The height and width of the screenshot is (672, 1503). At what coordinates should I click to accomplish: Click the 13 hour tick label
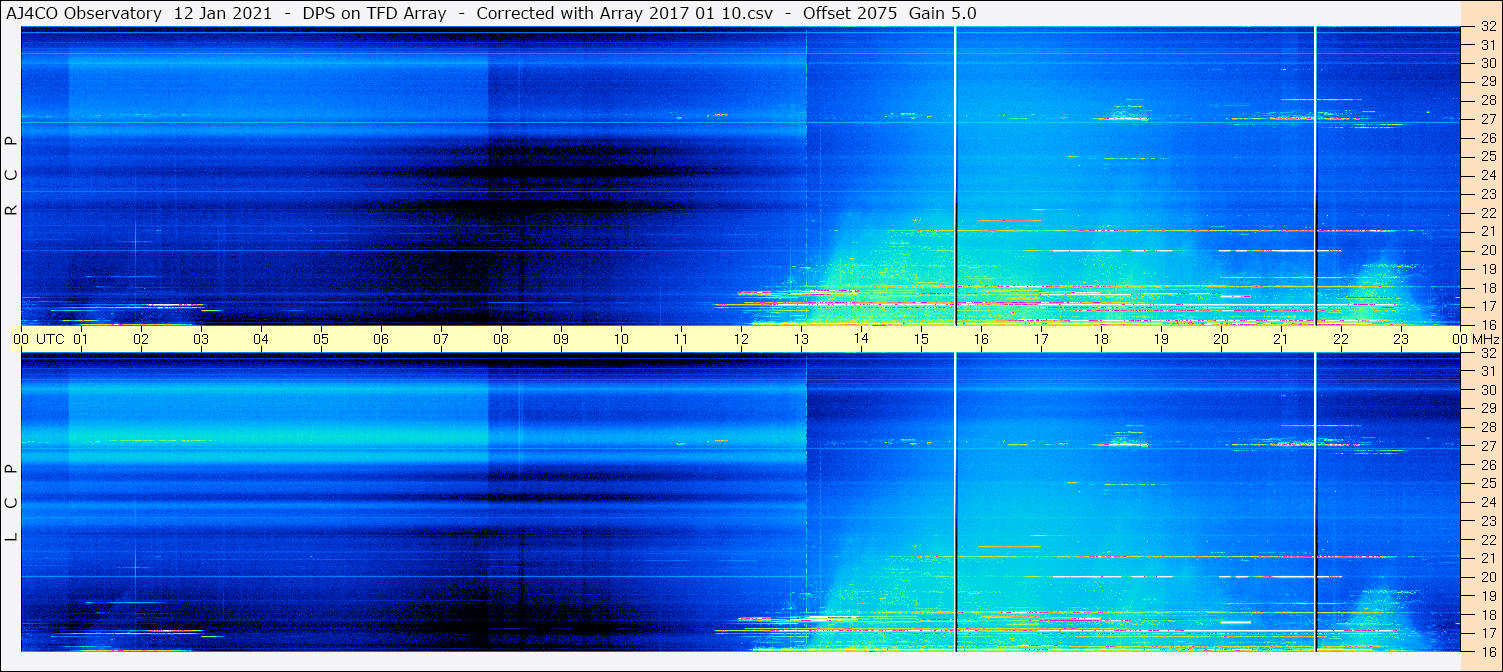pyautogui.click(x=801, y=339)
